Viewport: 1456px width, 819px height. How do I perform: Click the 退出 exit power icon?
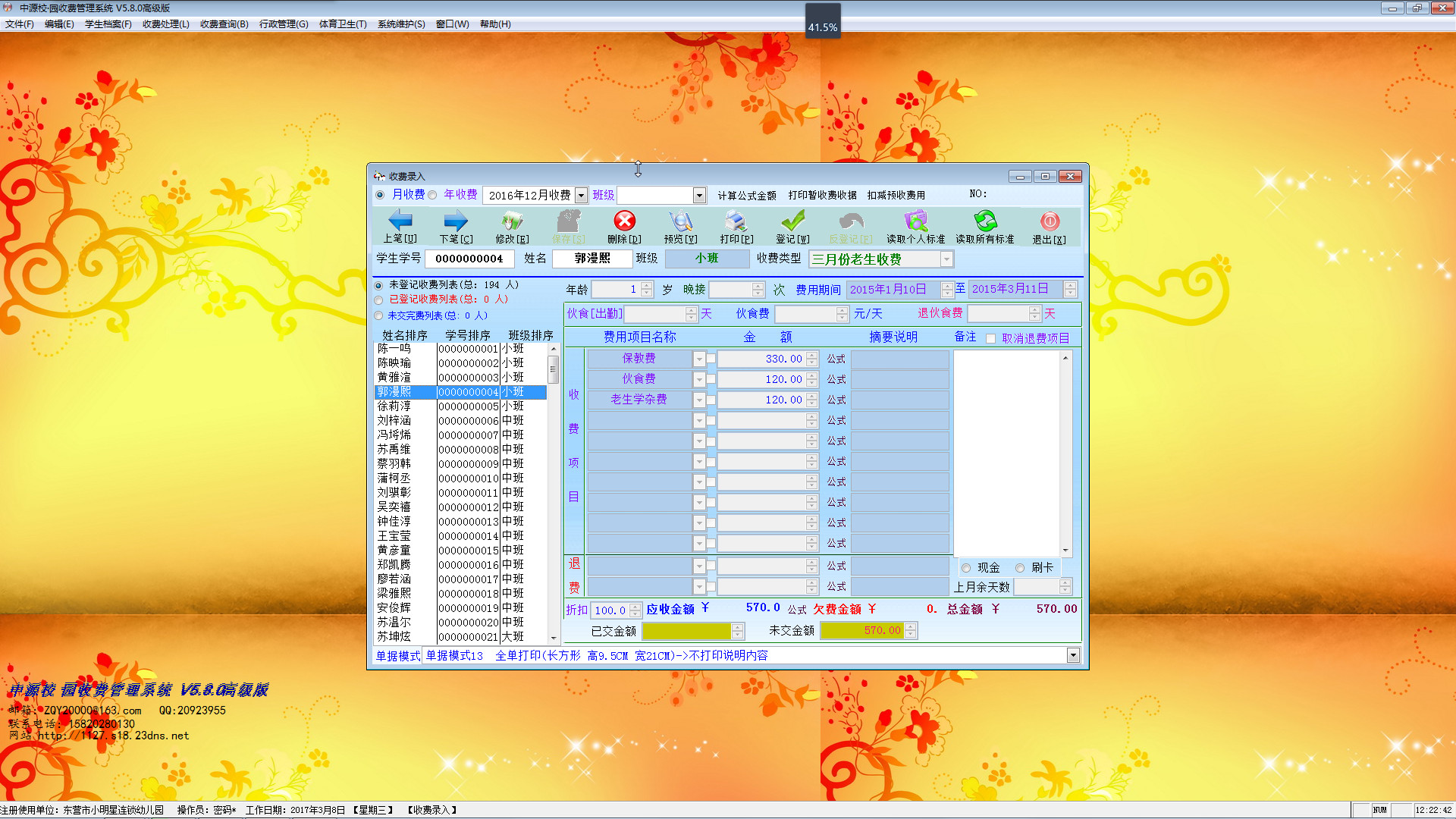(x=1049, y=221)
